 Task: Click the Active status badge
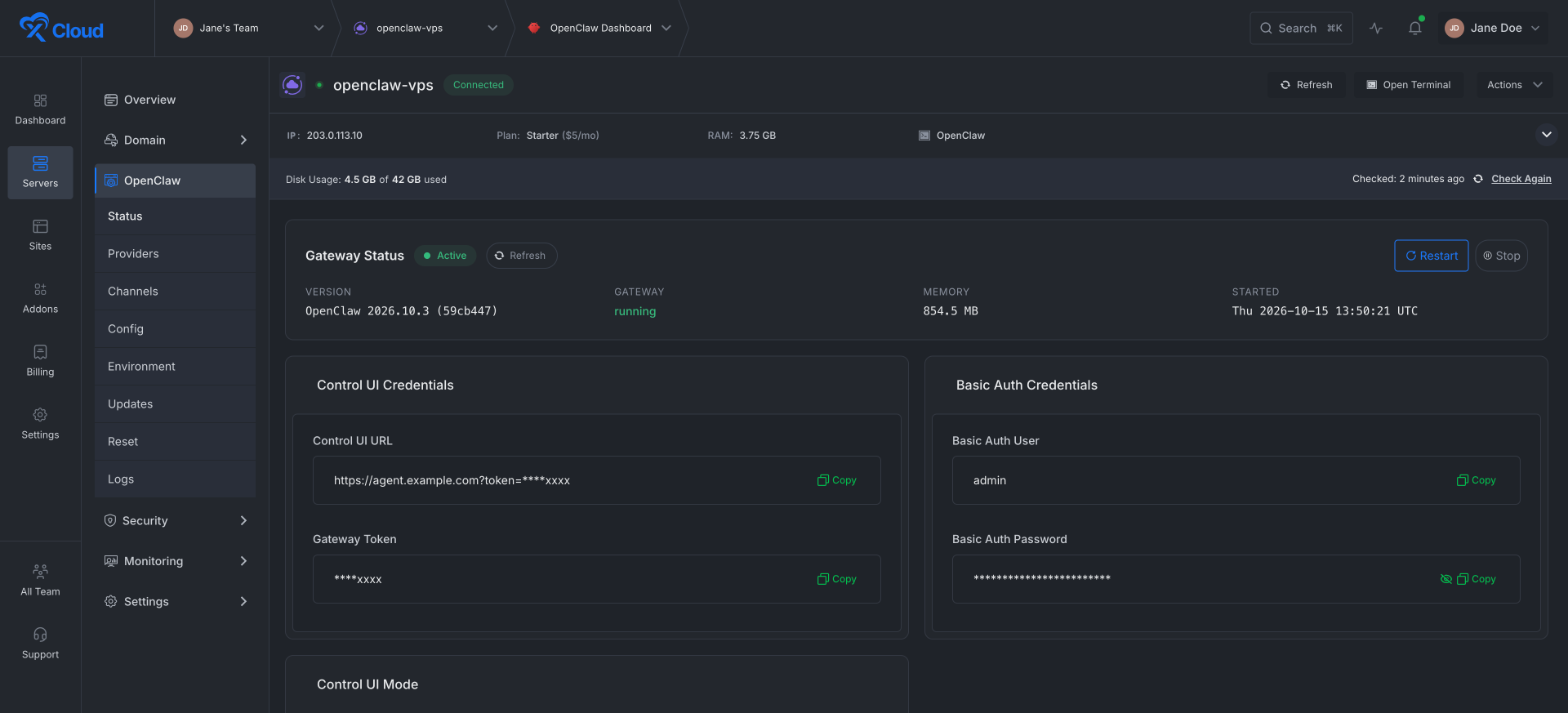point(445,255)
